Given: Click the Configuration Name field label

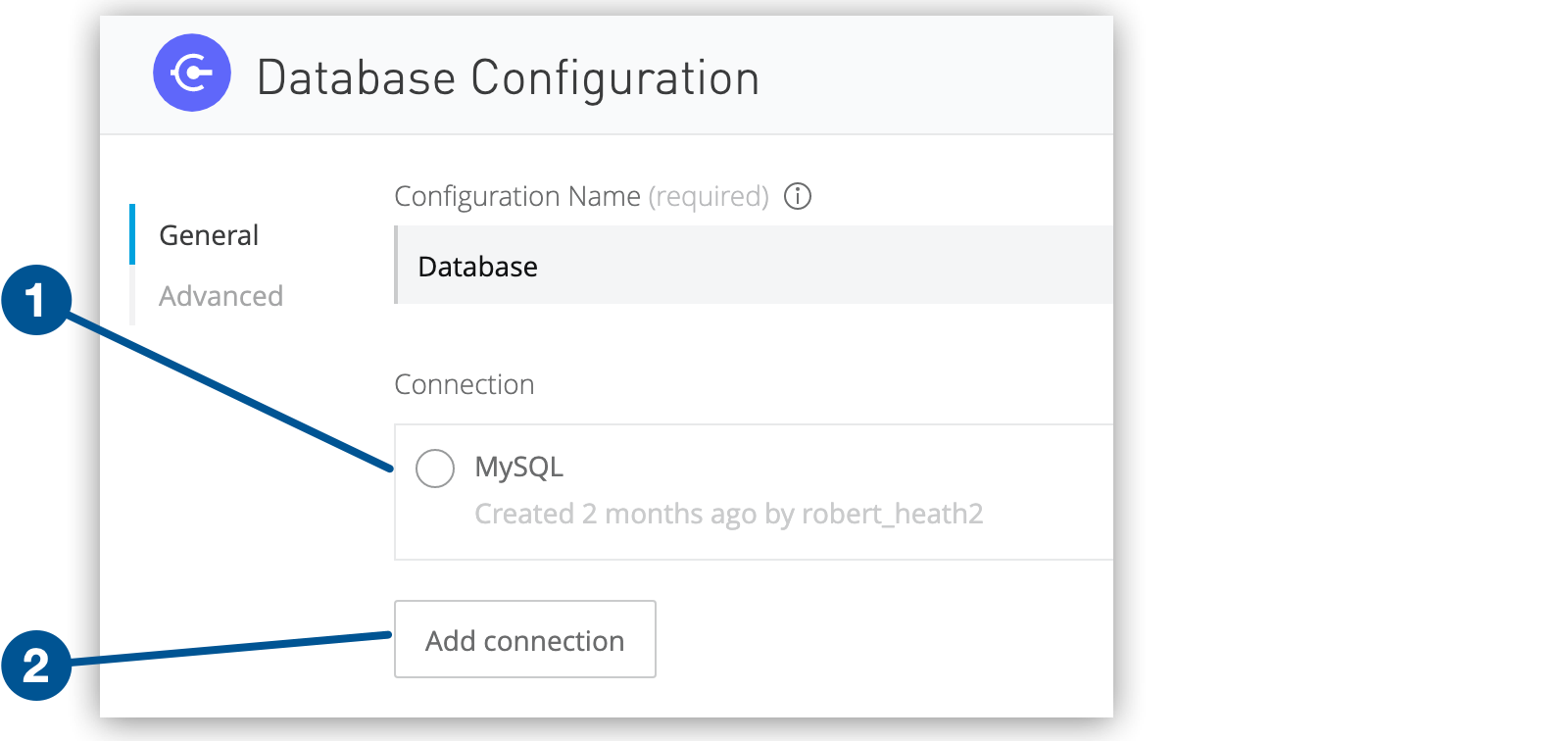Looking at the screenshot, I should [x=516, y=196].
